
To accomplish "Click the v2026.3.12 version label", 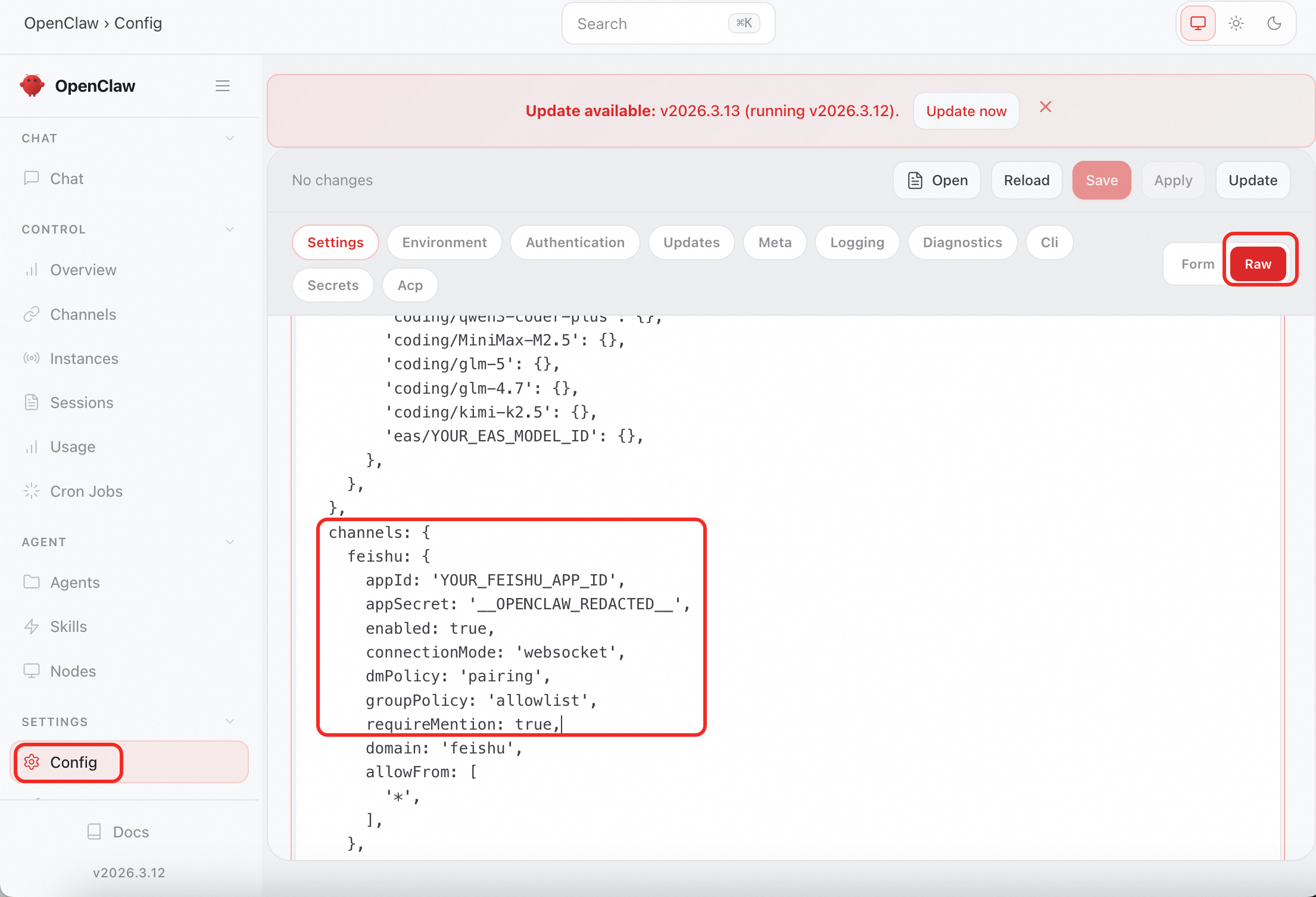I will coord(129,873).
